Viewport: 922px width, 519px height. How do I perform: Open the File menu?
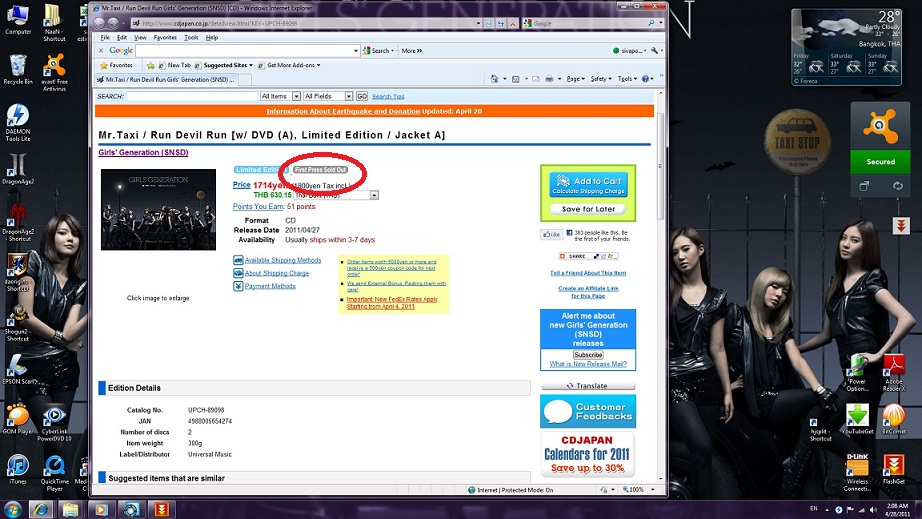(105, 37)
